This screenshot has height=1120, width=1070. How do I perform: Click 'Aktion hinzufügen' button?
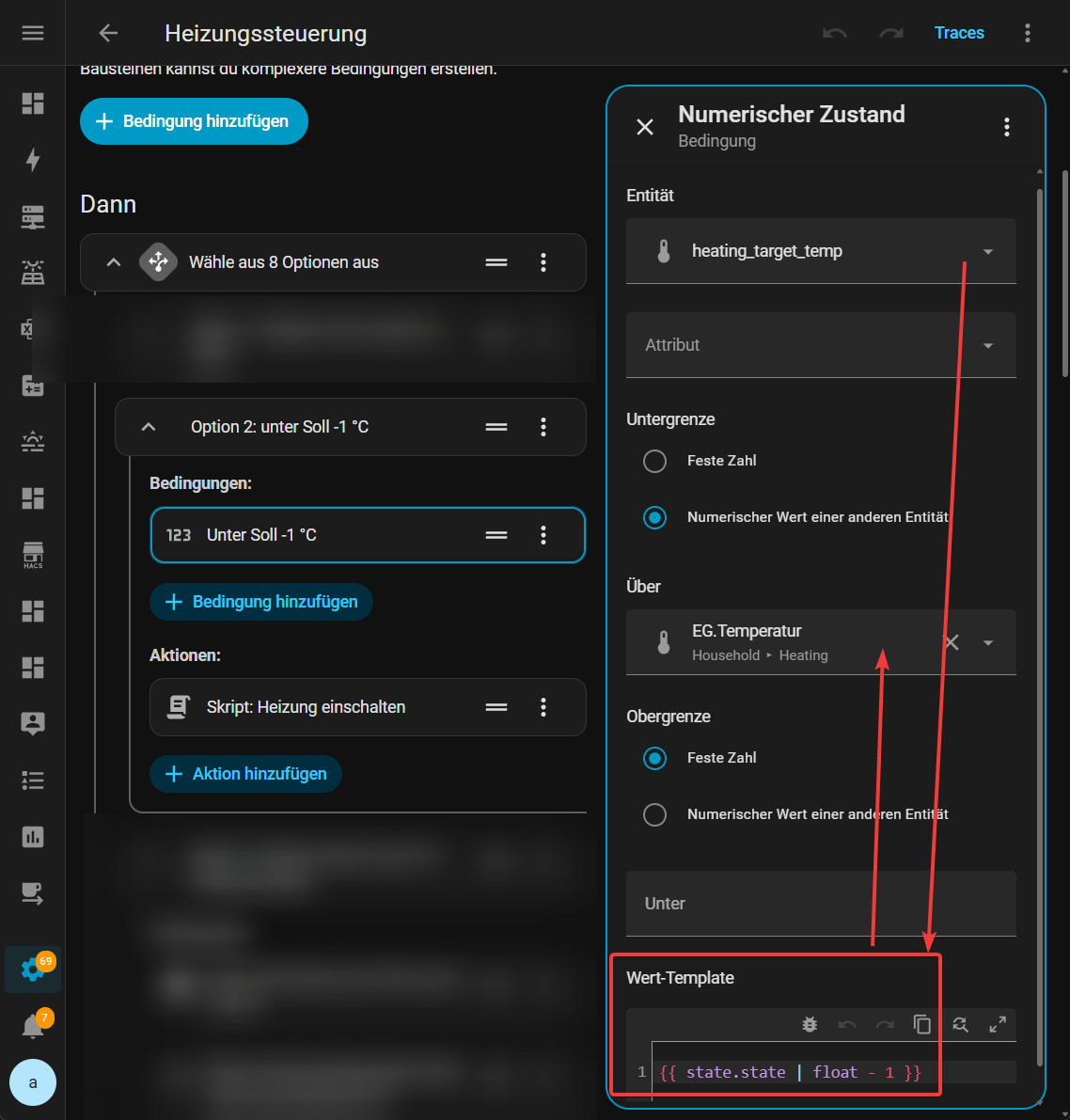pos(245,774)
